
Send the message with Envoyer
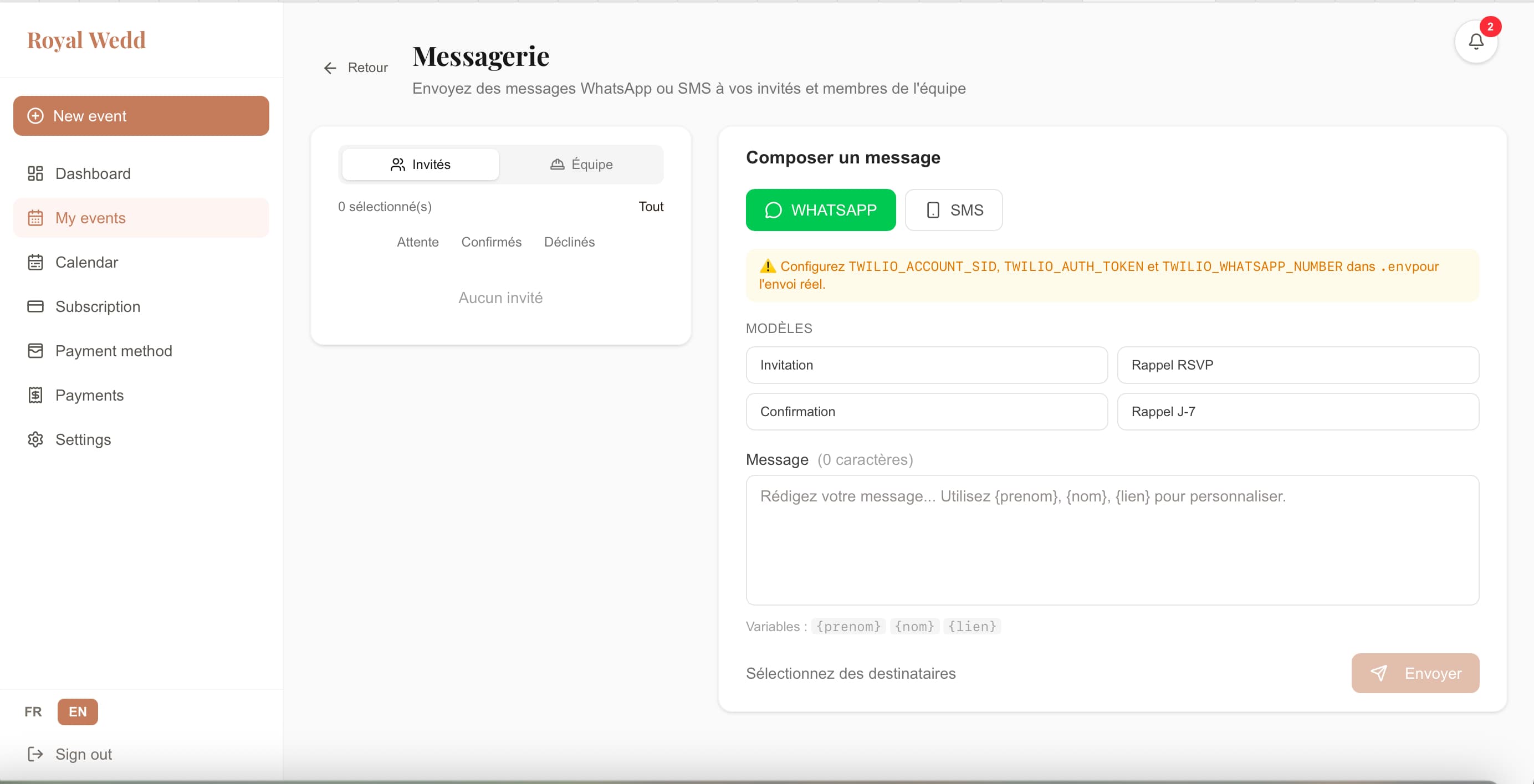click(x=1415, y=673)
